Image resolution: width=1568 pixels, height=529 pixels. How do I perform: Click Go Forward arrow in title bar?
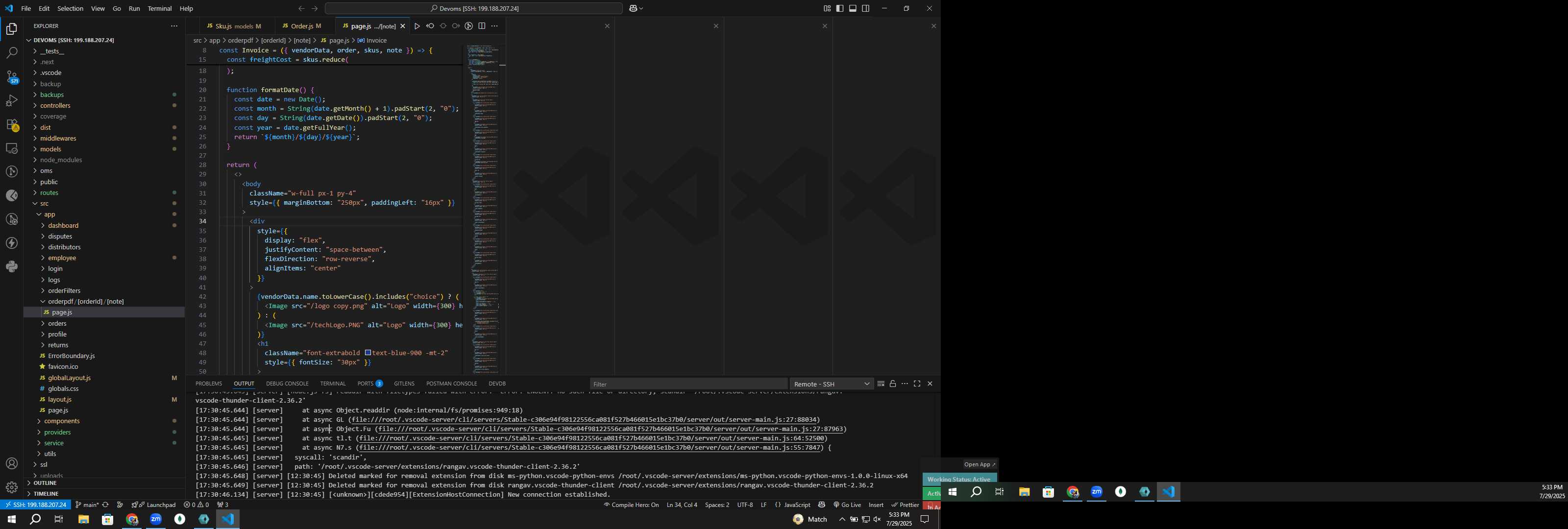[x=314, y=8]
